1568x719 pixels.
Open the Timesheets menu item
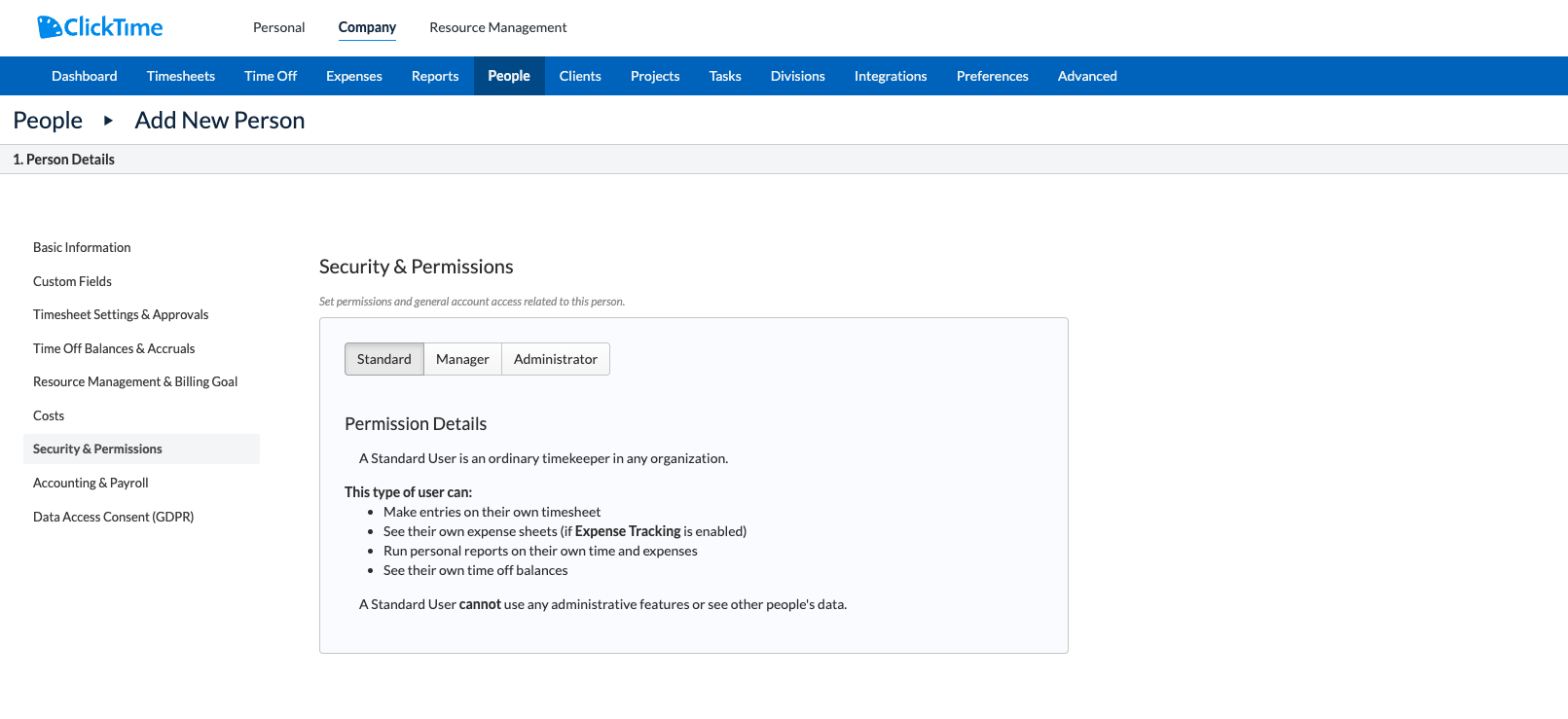(x=181, y=76)
